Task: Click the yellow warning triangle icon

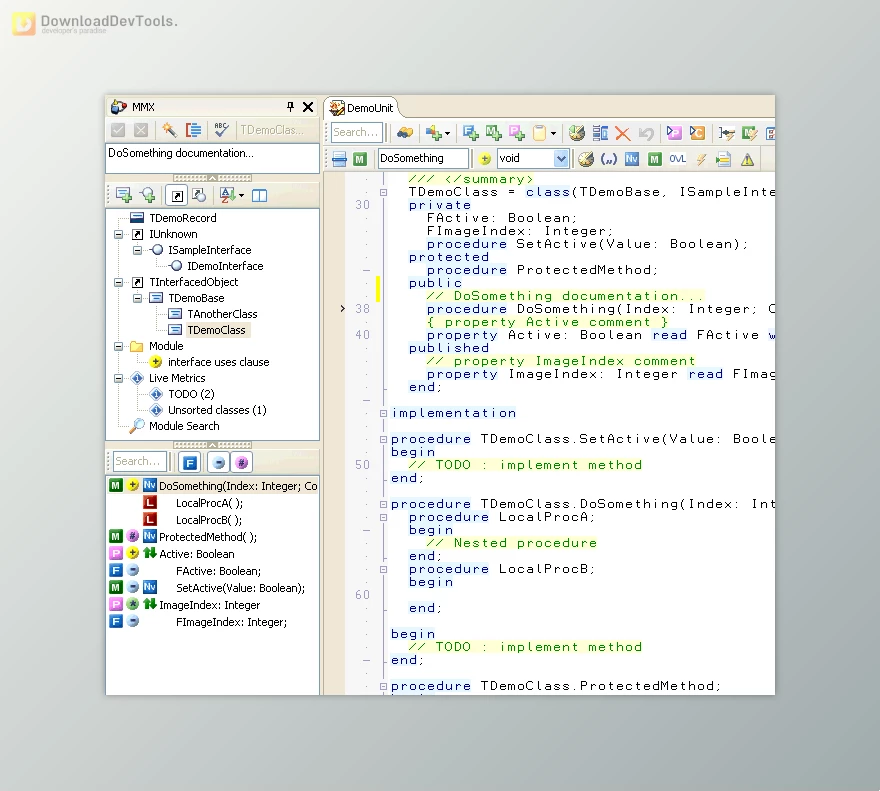Action: point(747,159)
